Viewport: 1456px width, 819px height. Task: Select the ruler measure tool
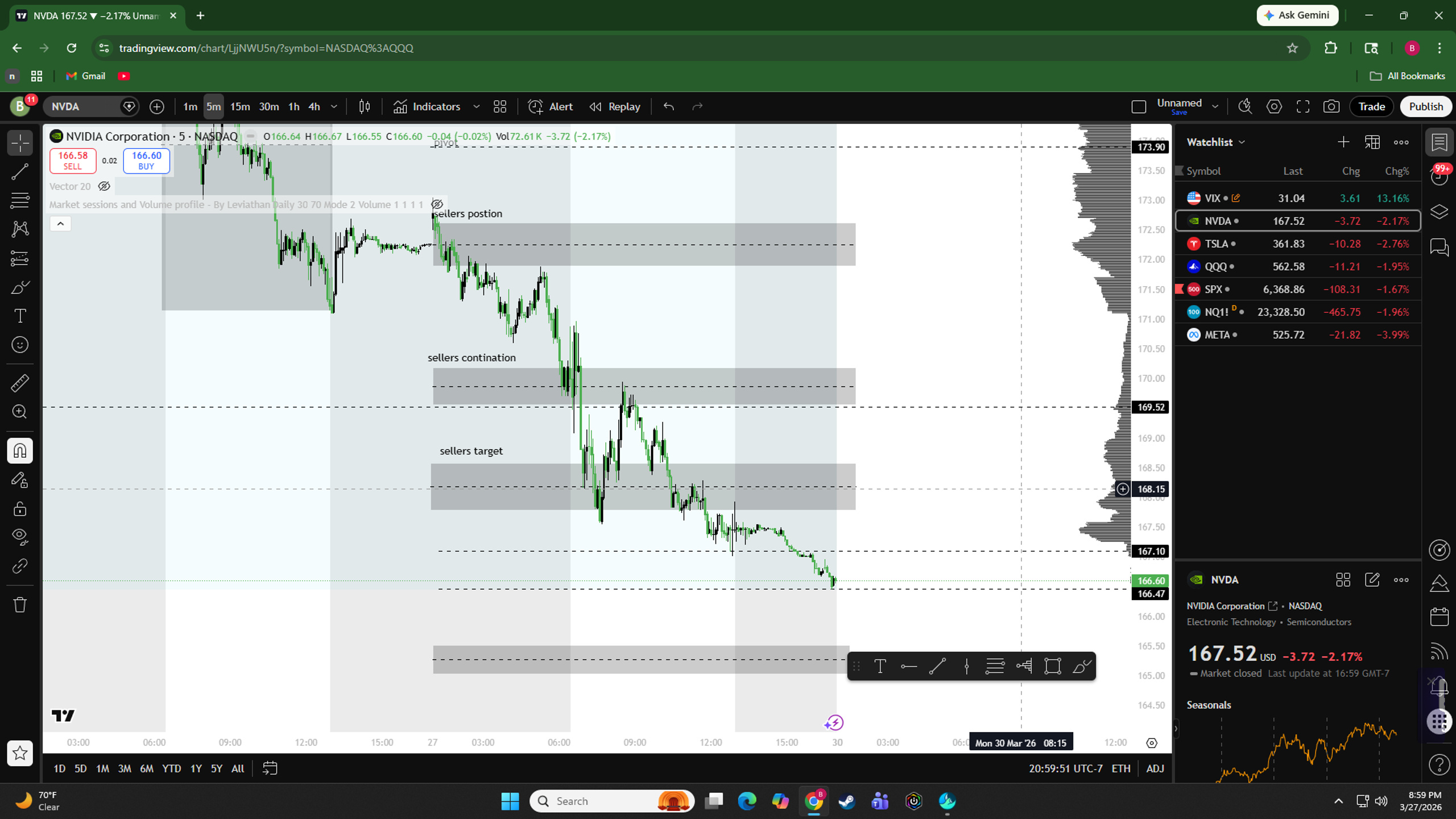[x=20, y=383]
